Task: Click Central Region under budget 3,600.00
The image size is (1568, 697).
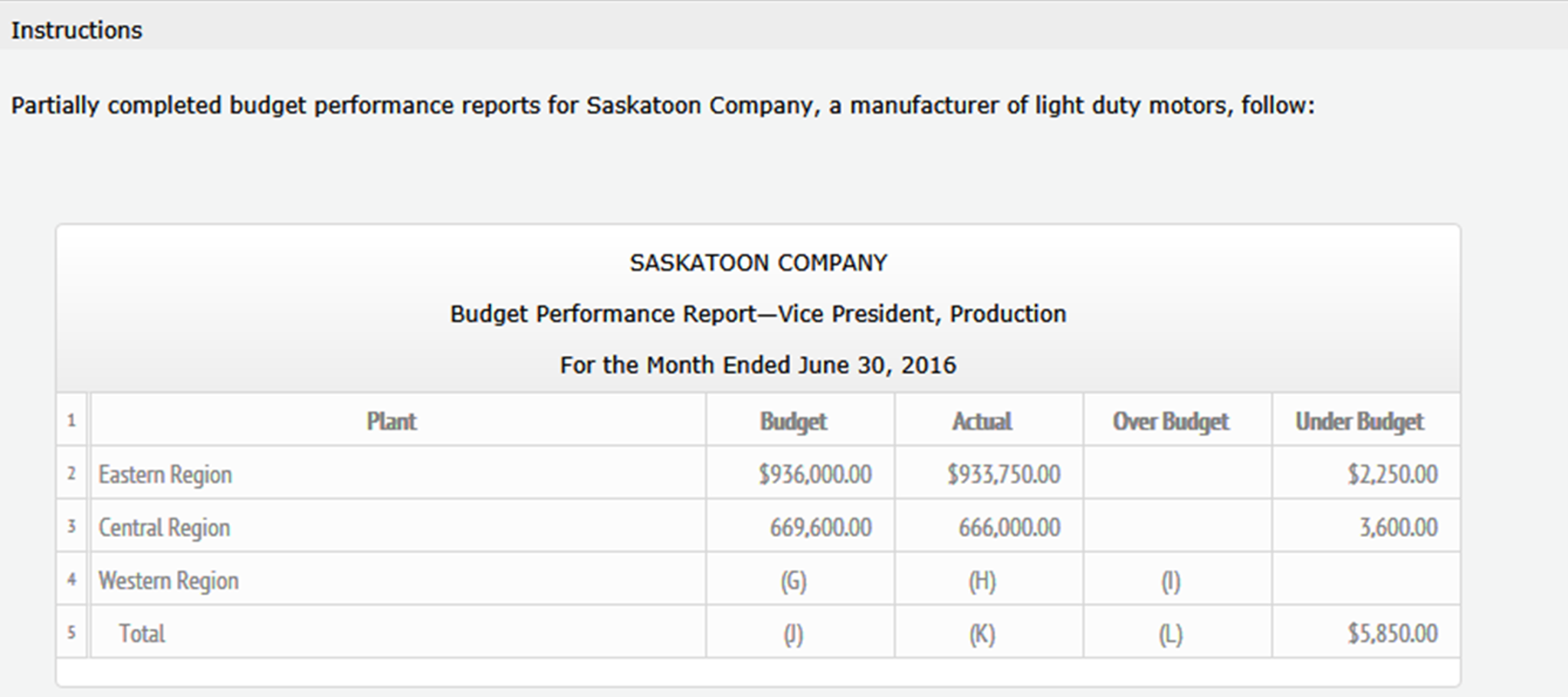Action: click(1399, 528)
